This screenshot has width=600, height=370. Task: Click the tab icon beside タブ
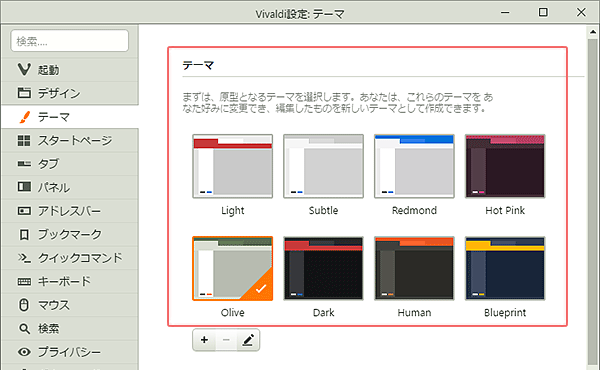pos(24,164)
